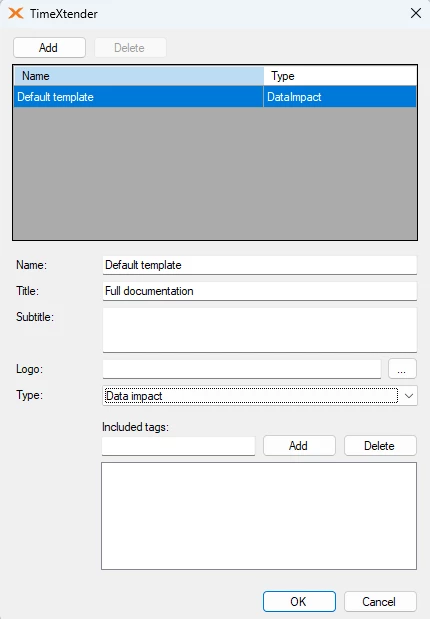The height and width of the screenshot is (619, 430).
Task: Sort templates by the Type column header
Action: [x=340, y=76]
